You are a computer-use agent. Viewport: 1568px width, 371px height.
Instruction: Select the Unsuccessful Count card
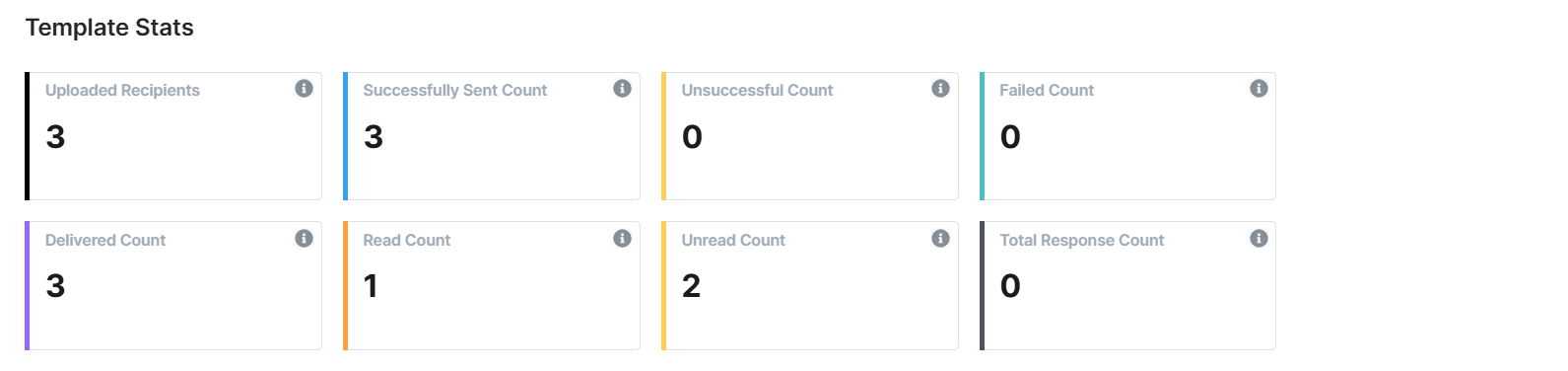[x=810, y=136]
